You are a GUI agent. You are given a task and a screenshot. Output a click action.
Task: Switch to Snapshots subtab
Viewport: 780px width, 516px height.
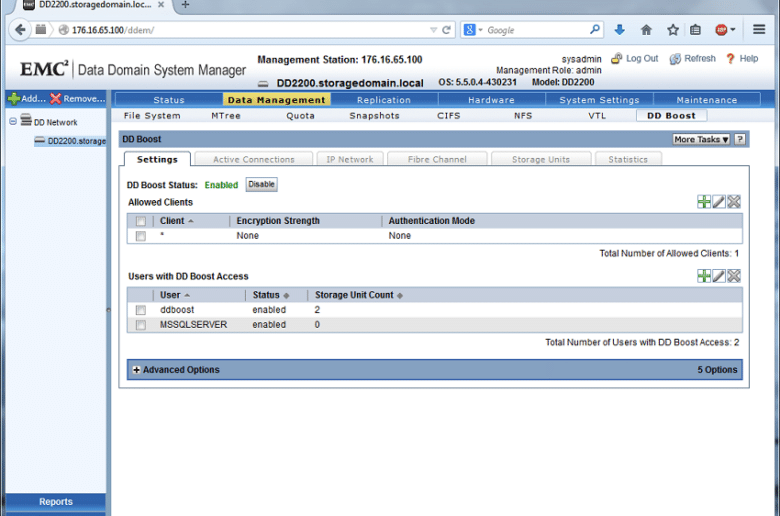374,115
